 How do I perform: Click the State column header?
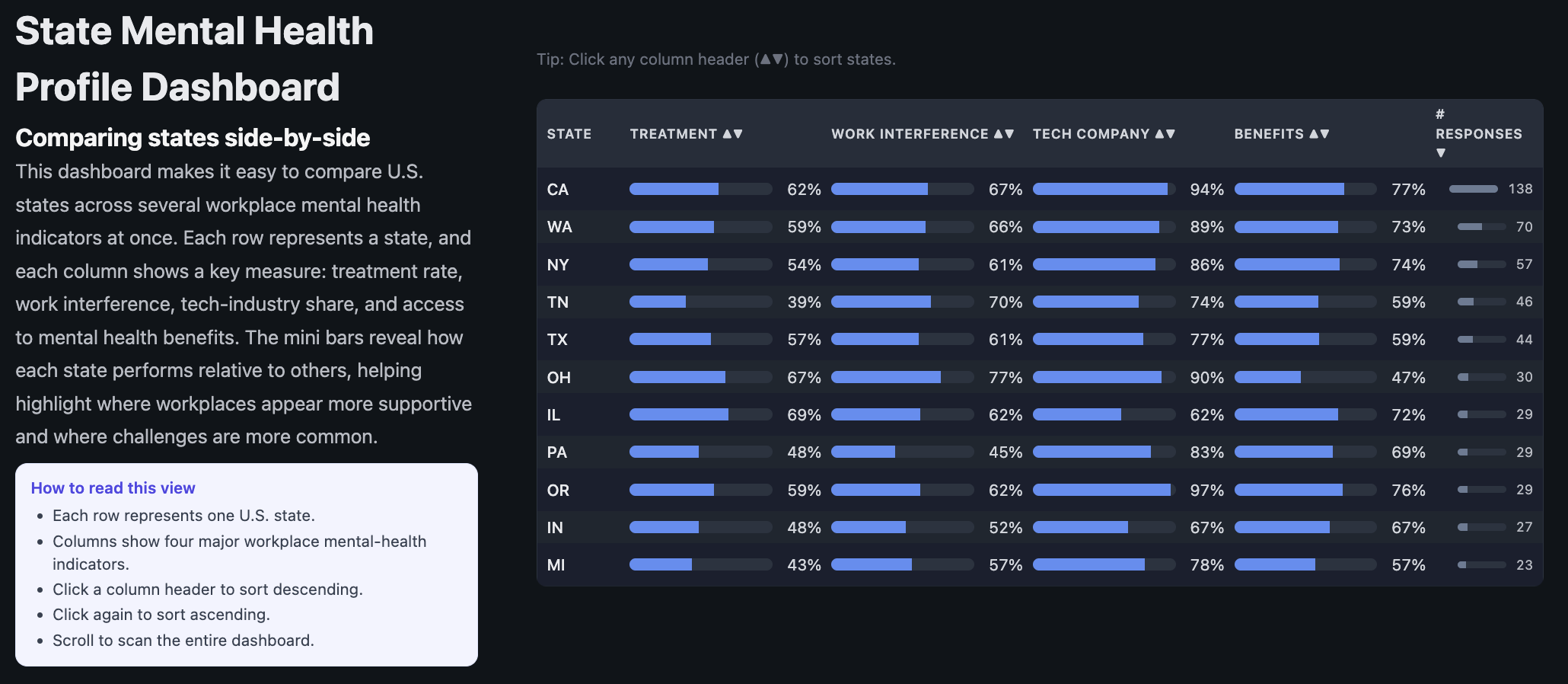click(x=569, y=134)
